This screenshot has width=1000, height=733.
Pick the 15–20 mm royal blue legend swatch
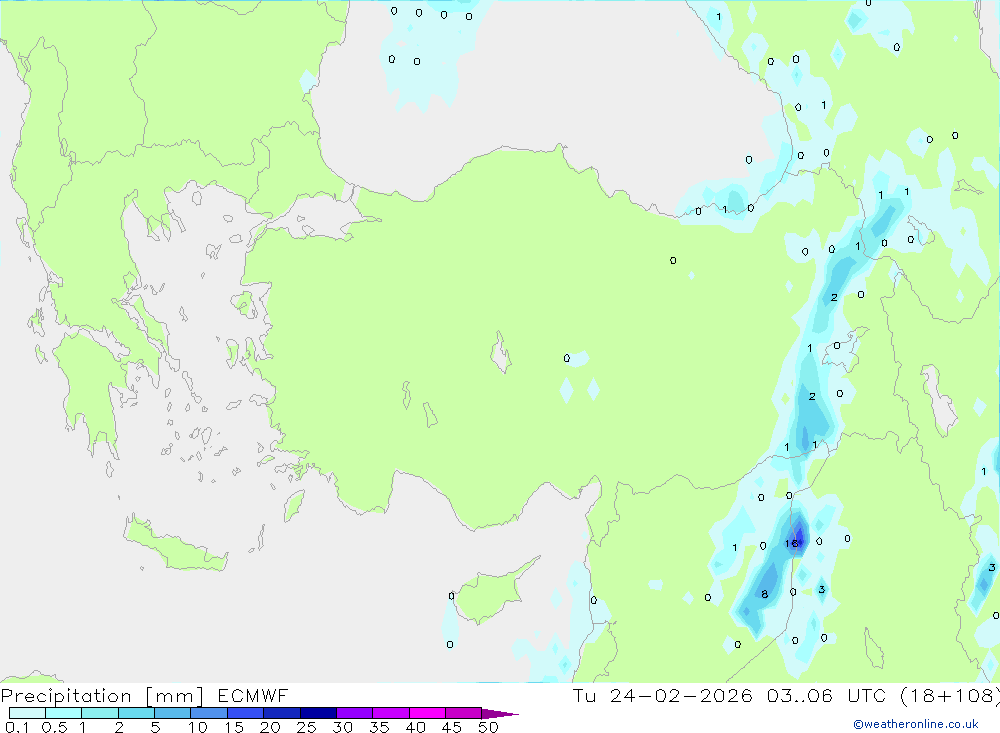coord(246,713)
